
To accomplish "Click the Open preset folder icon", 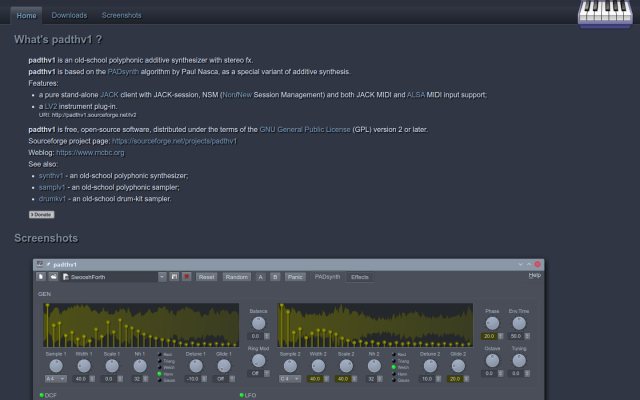I will 53,277.
